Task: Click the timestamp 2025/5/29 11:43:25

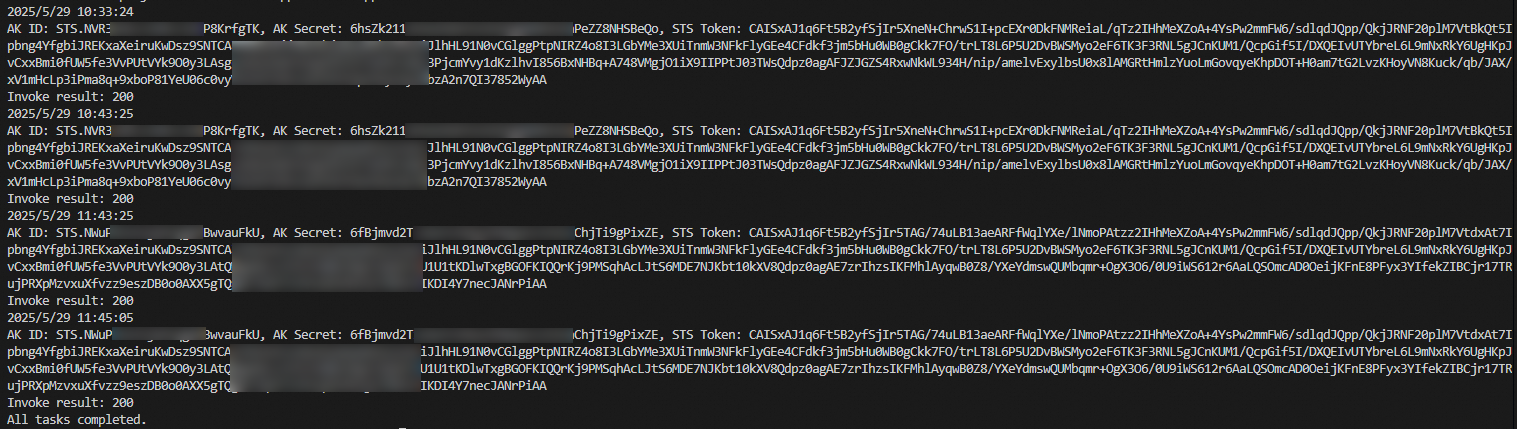Action: pyautogui.click(x=70, y=215)
